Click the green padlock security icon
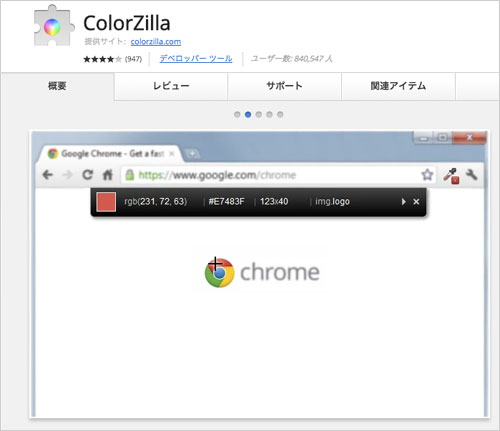 [129, 175]
